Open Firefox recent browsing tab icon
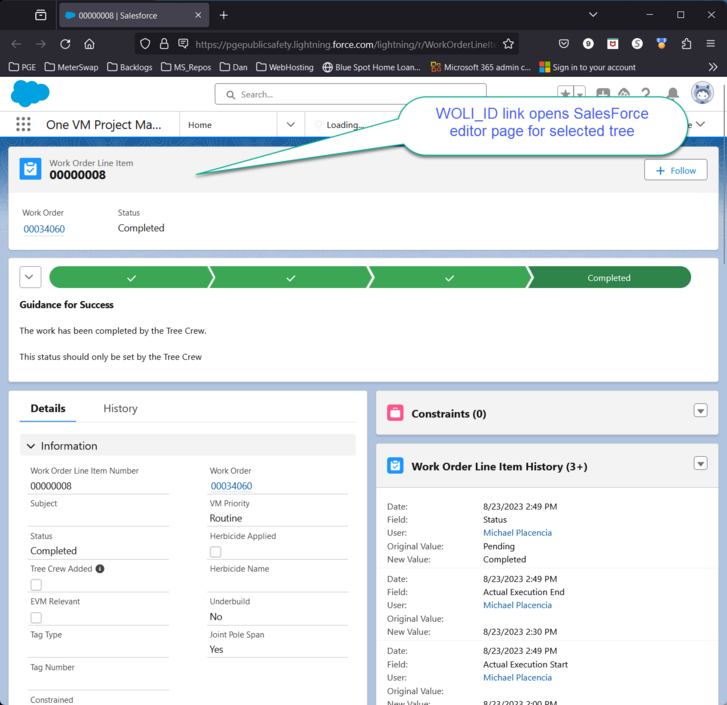 click(41, 15)
